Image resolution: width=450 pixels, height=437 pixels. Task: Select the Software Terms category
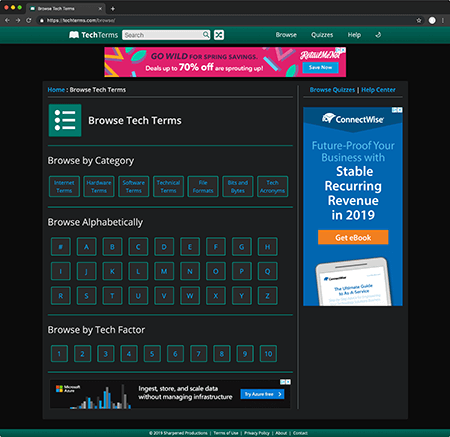click(x=134, y=187)
